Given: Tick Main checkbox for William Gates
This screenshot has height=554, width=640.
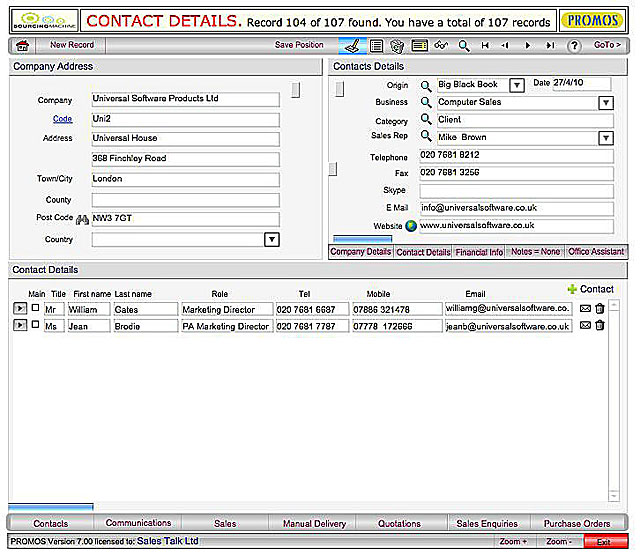Looking at the screenshot, I should click(36, 307).
